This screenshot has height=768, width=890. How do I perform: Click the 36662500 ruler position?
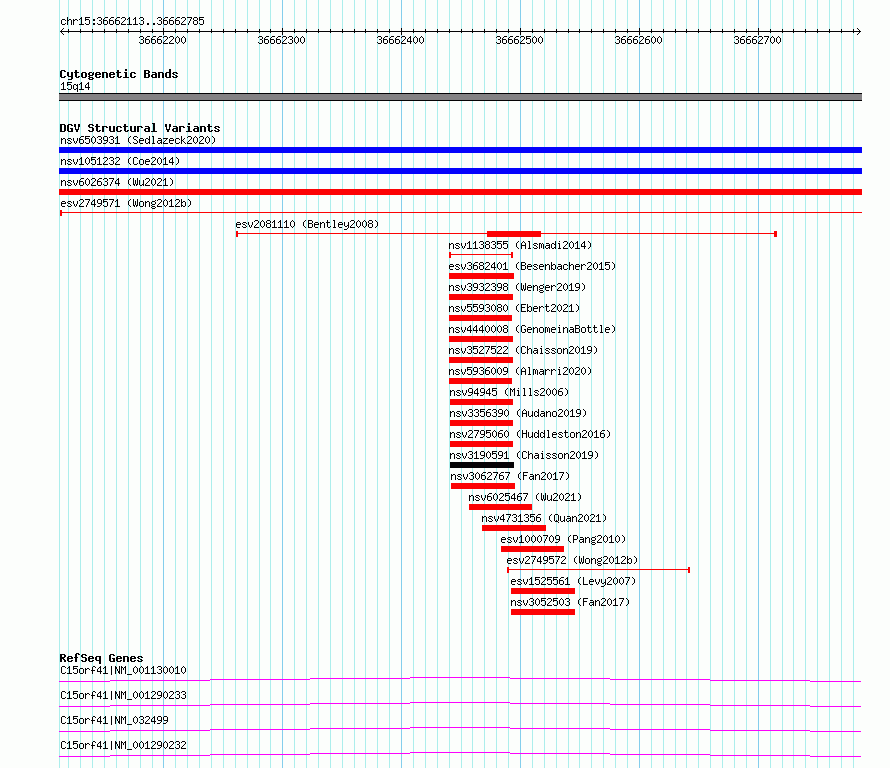click(519, 40)
